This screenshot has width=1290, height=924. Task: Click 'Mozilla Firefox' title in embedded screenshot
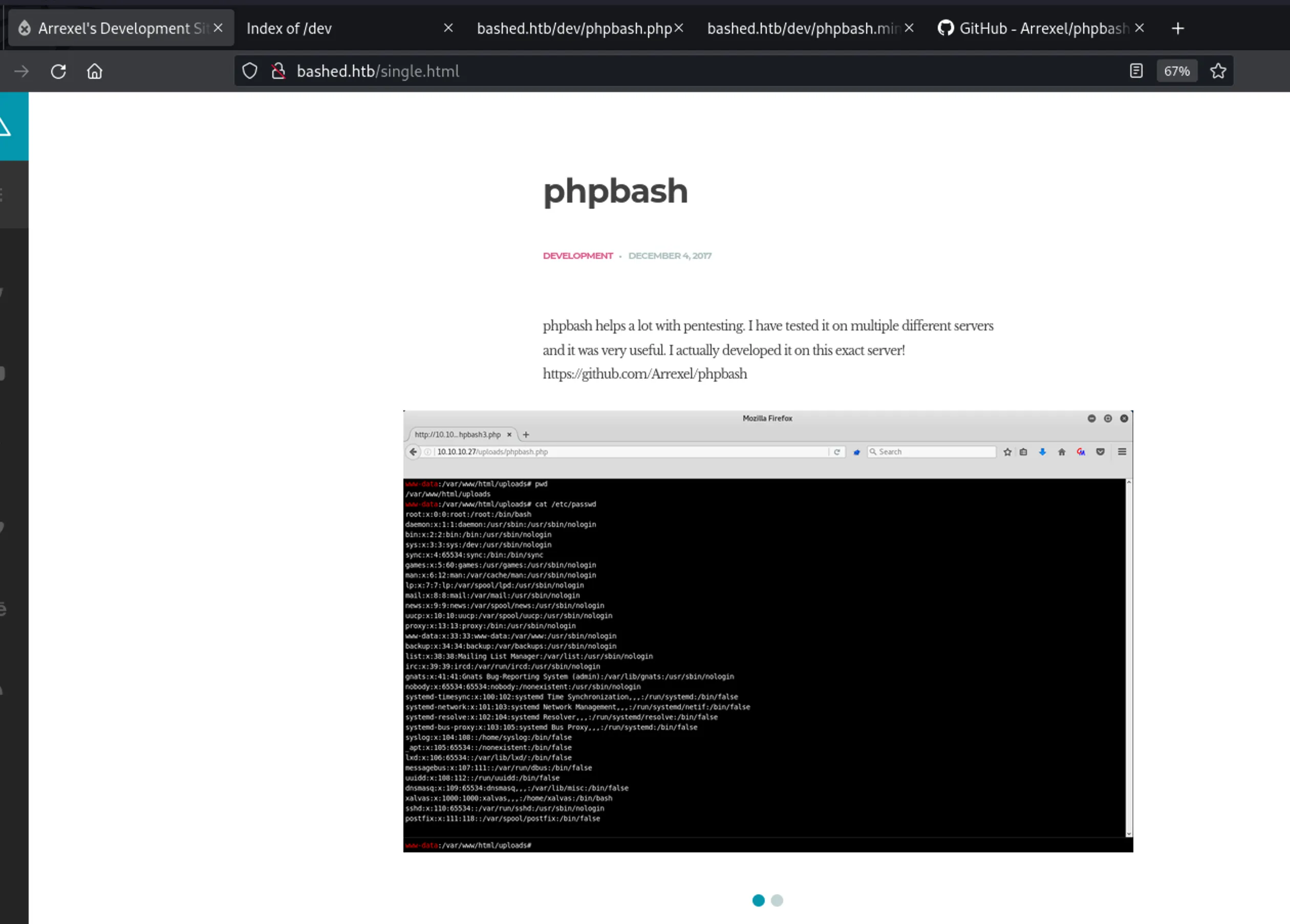click(767, 419)
